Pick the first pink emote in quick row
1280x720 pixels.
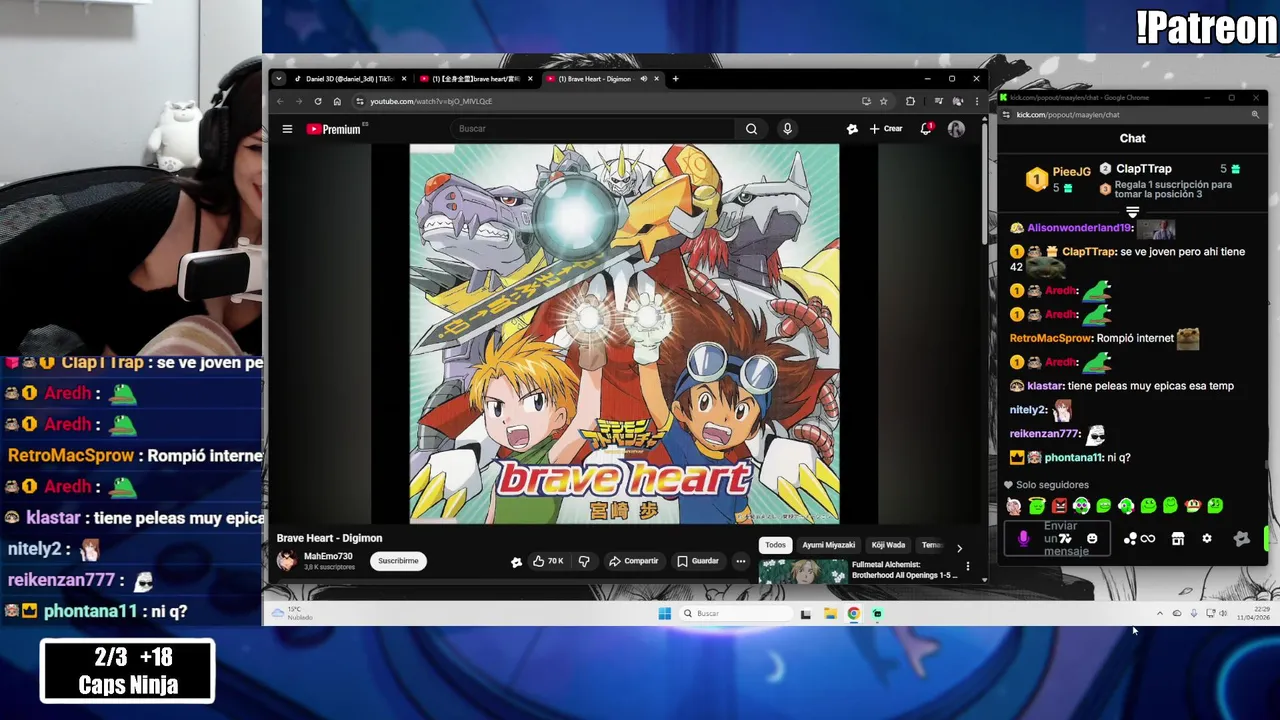(1014, 506)
